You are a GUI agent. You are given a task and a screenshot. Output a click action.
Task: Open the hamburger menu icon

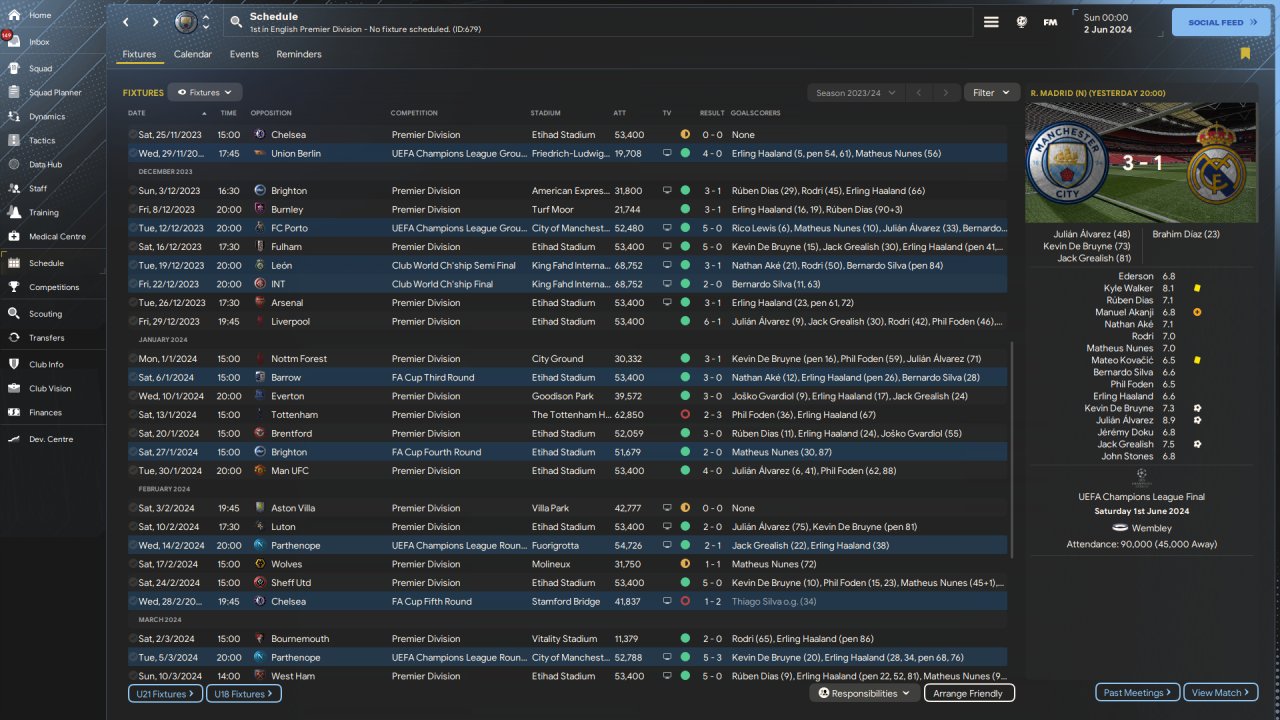click(x=991, y=22)
